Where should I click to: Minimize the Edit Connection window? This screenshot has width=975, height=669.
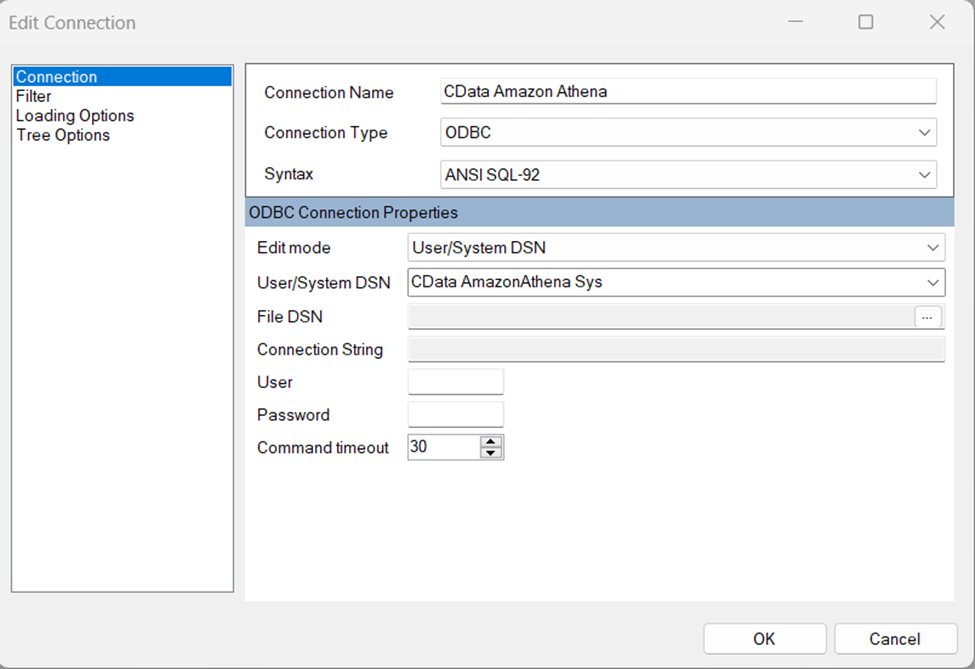tap(794, 22)
